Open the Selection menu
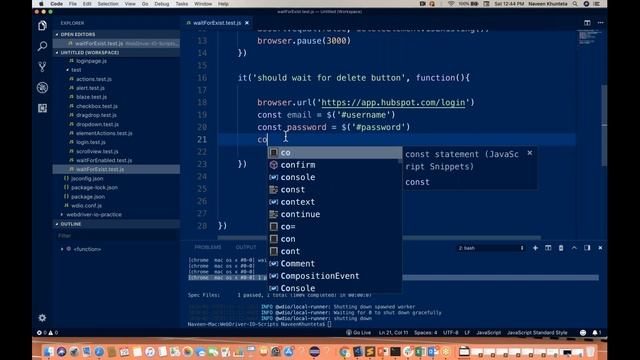The height and width of the screenshot is (360, 640). pyautogui.click(x=108, y=4)
